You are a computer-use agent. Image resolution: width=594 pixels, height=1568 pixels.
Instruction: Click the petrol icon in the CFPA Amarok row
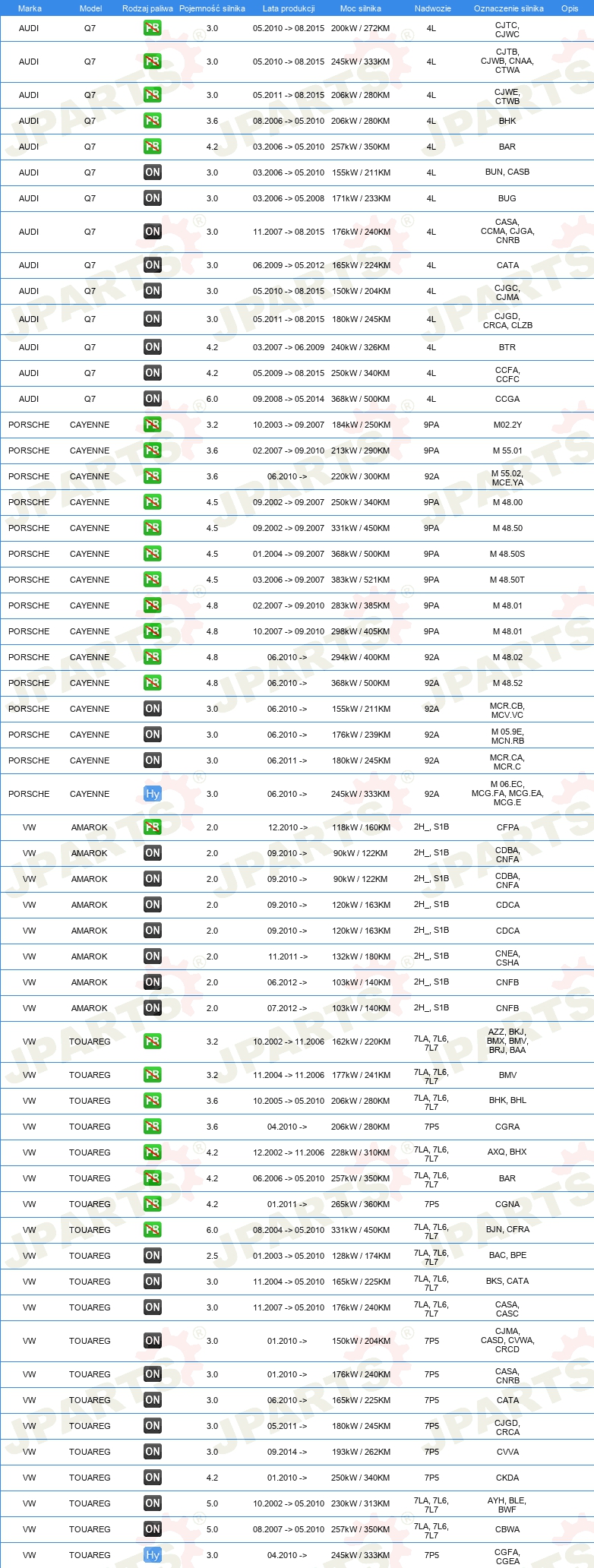(x=153, y=827)
